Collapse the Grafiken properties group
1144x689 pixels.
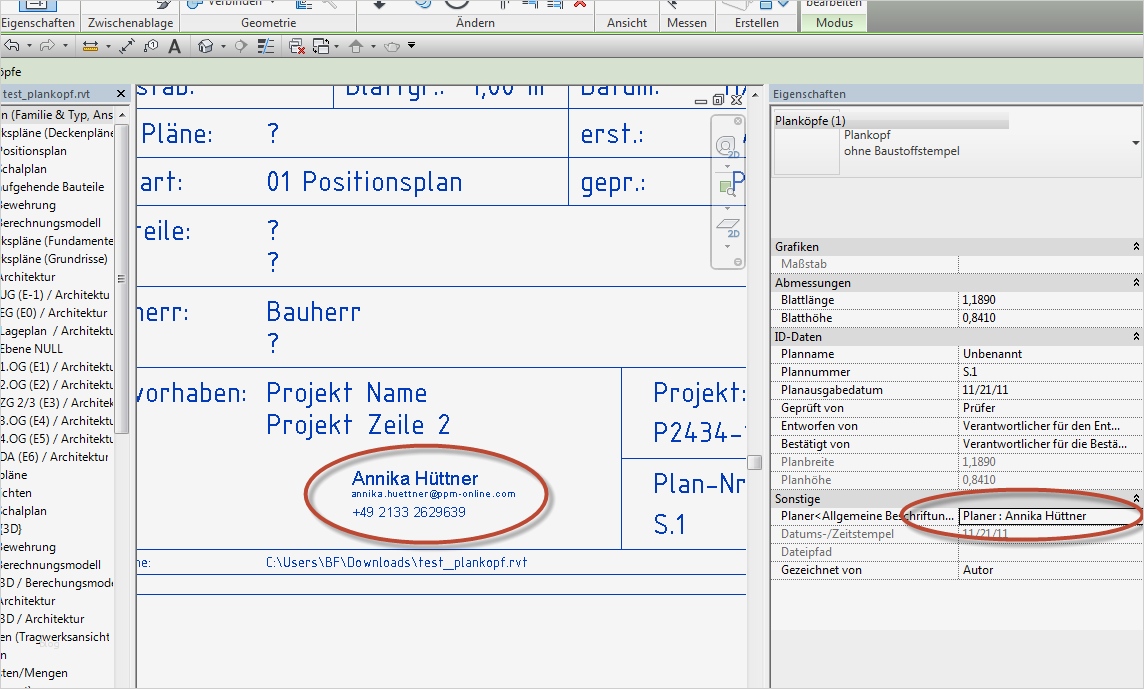(x=1136, y=247)
